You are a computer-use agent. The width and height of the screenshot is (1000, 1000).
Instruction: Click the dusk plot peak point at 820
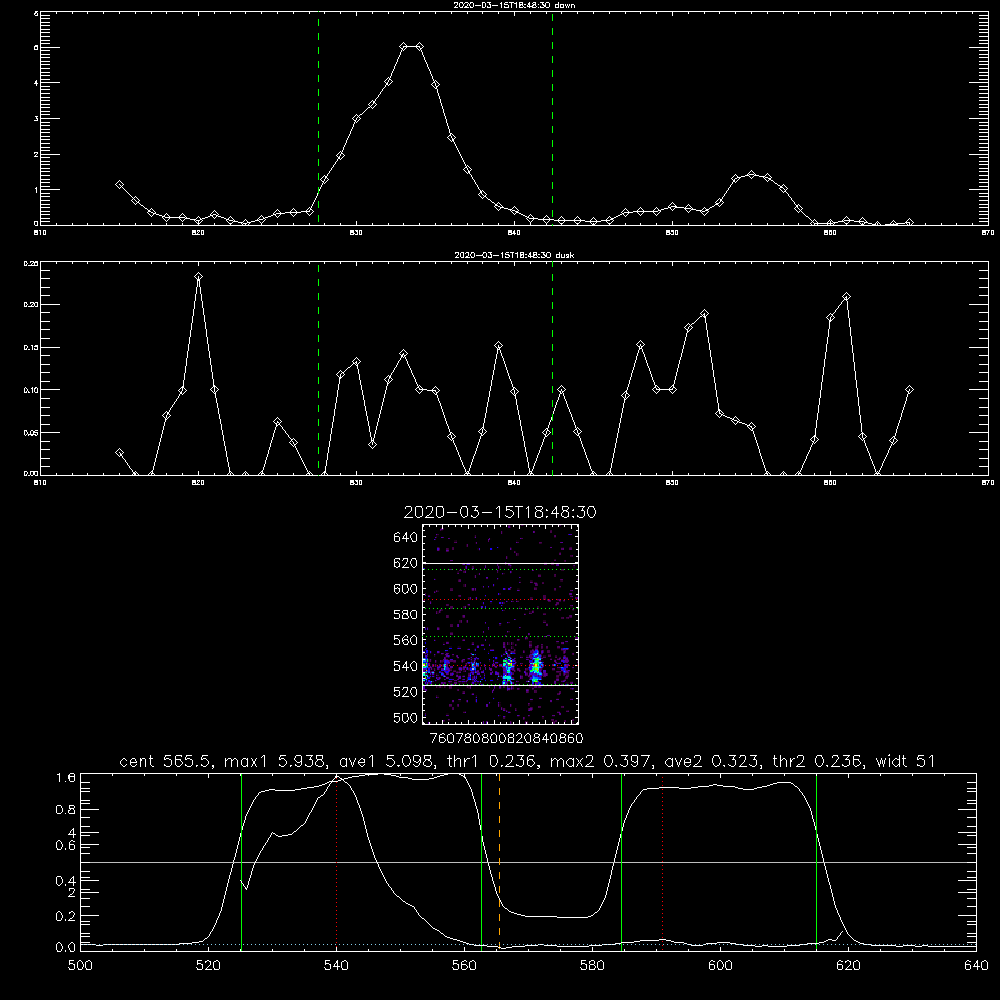coord(198,277)
